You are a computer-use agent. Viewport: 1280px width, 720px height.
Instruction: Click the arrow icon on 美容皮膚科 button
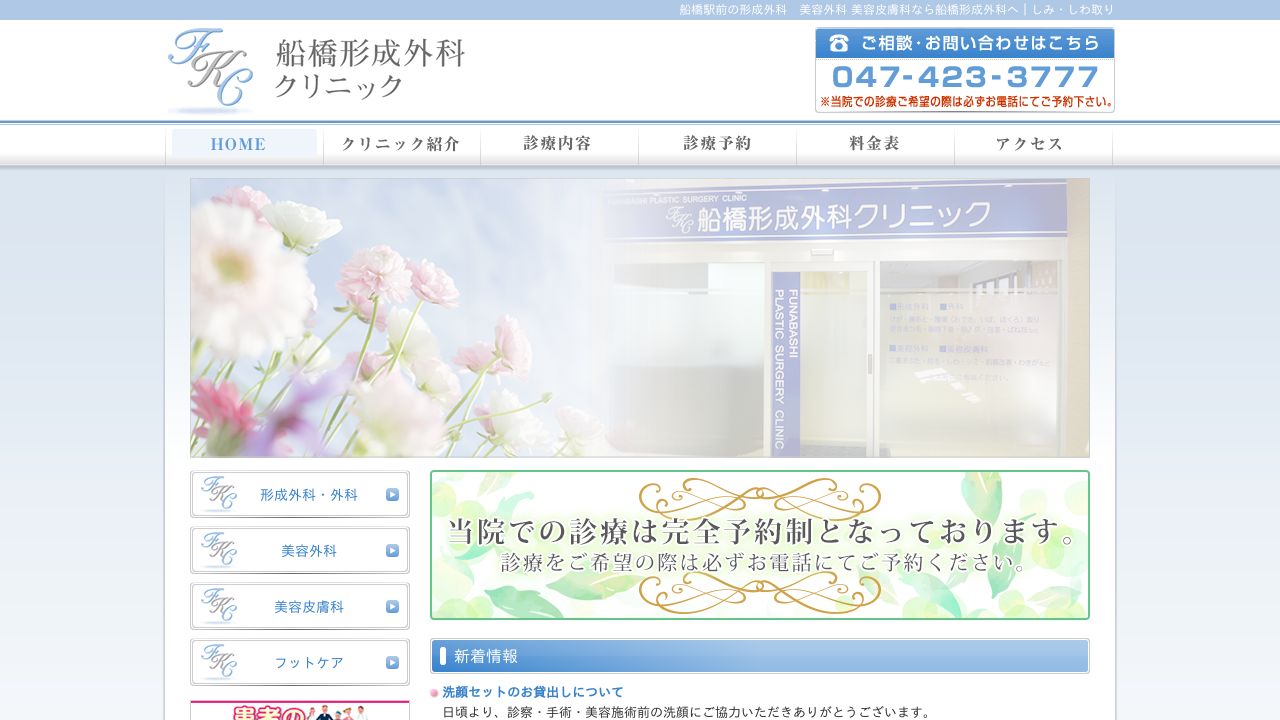point(391,605)
